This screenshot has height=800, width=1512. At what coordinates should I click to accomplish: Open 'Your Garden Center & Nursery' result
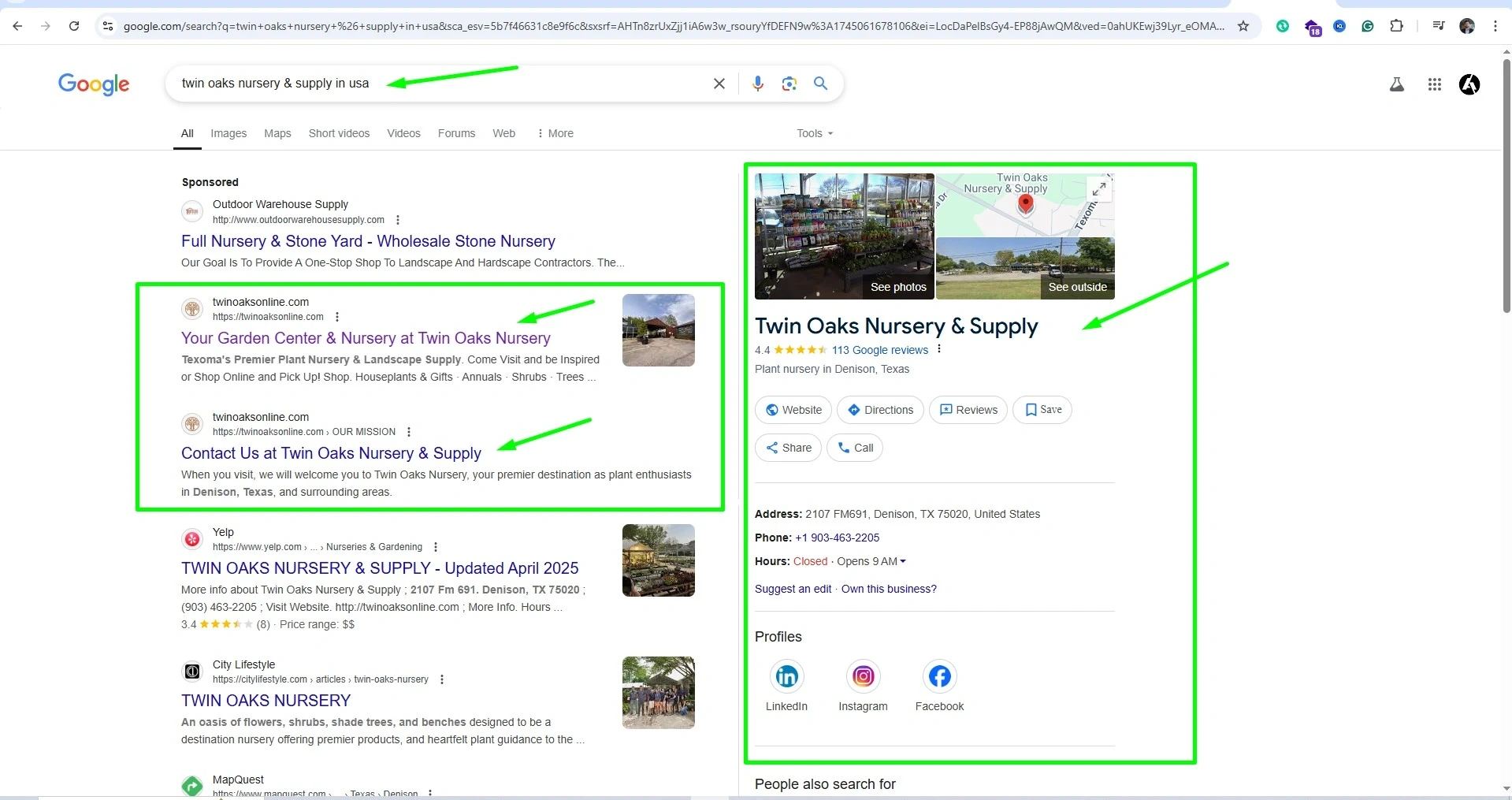click(x=366, y=338)
